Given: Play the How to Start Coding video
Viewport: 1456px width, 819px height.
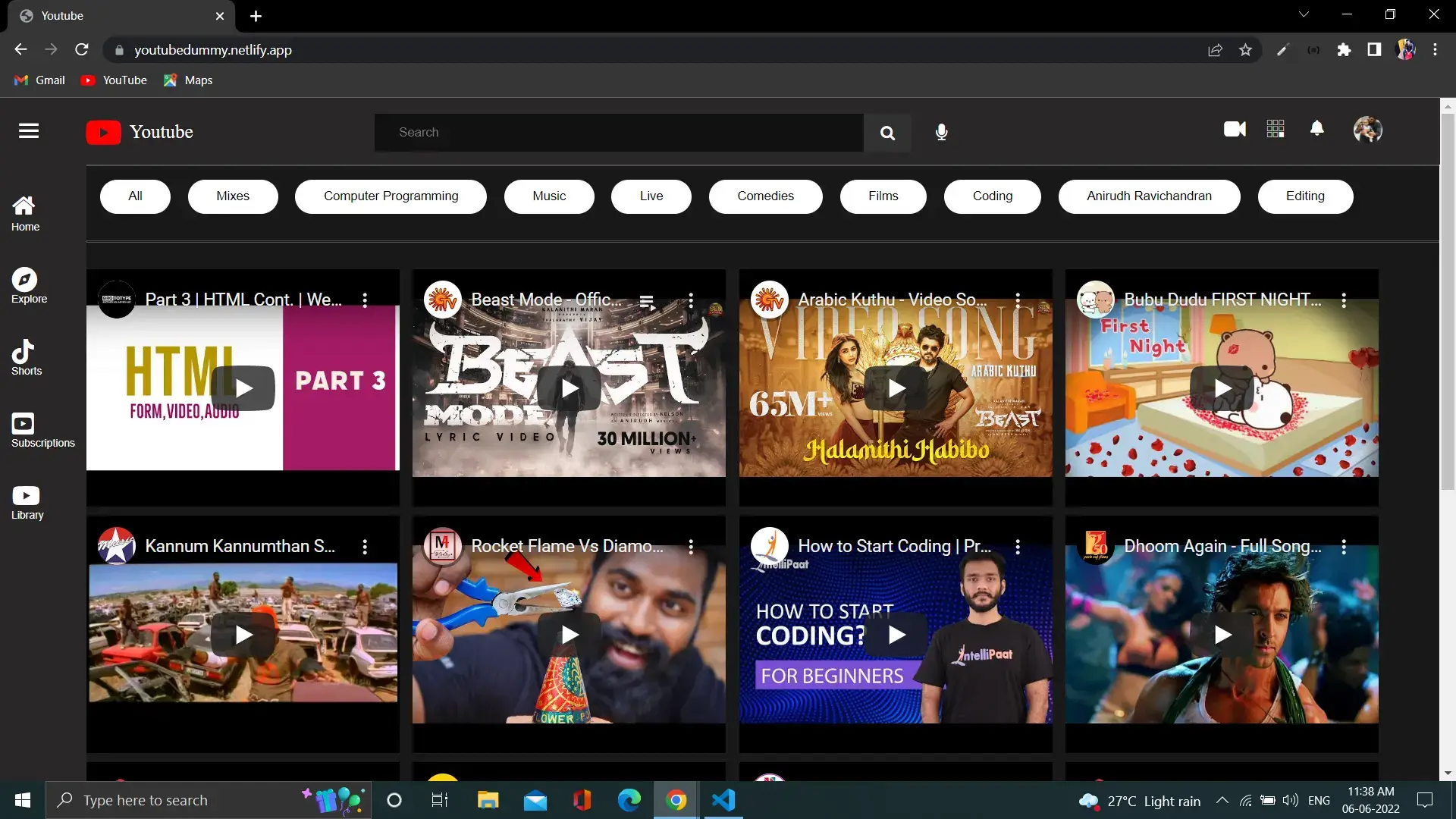Looking at the screenshot, I should 896,635.
